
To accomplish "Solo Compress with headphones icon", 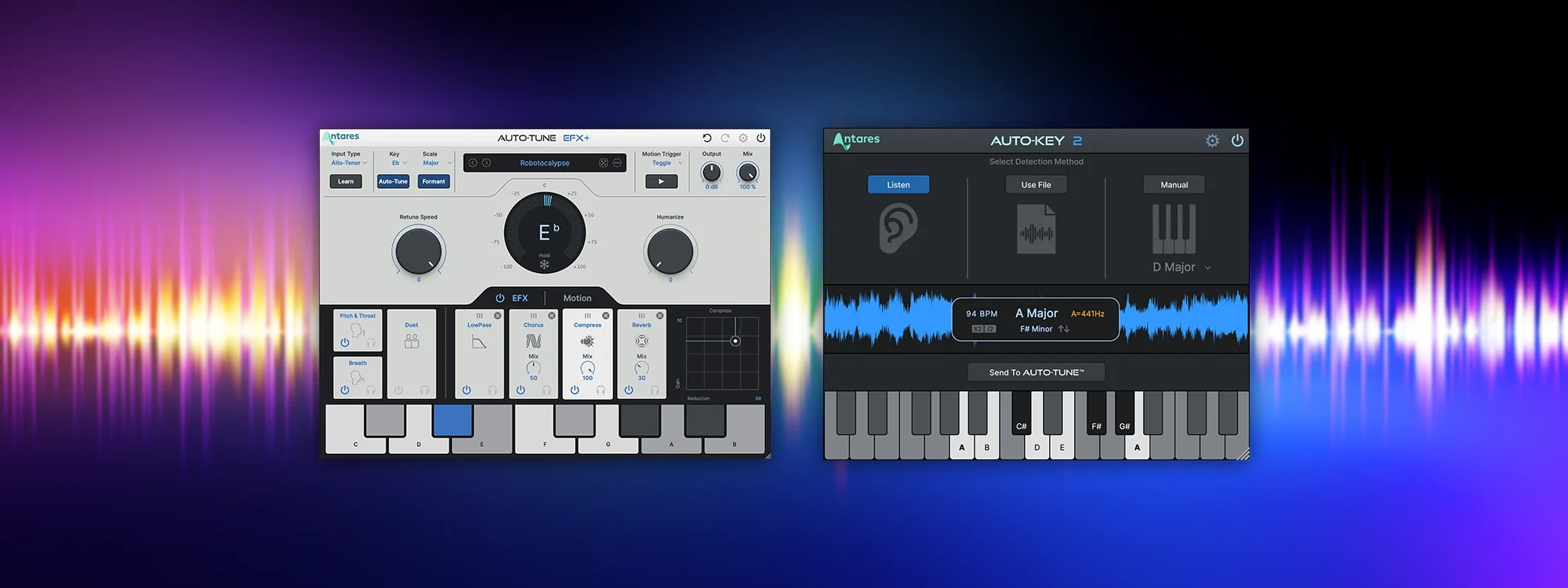I will tap(601, 390).
